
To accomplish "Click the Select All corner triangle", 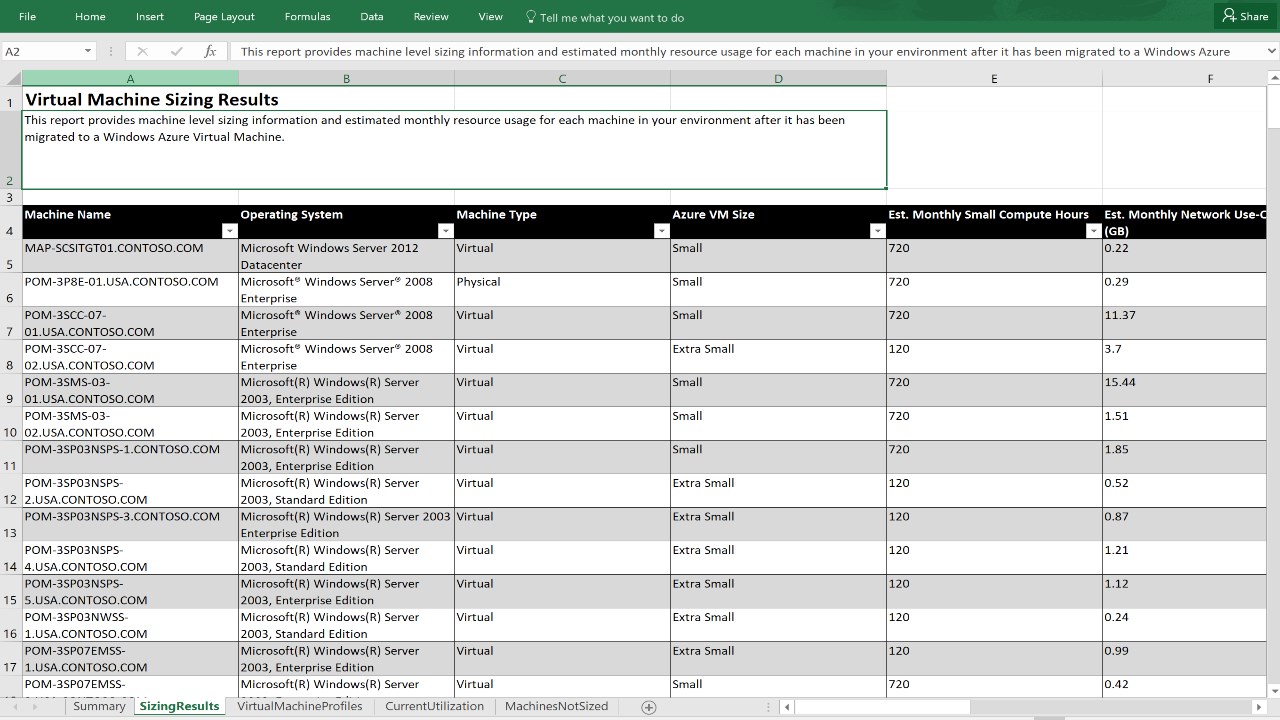I will click(12, 78).
